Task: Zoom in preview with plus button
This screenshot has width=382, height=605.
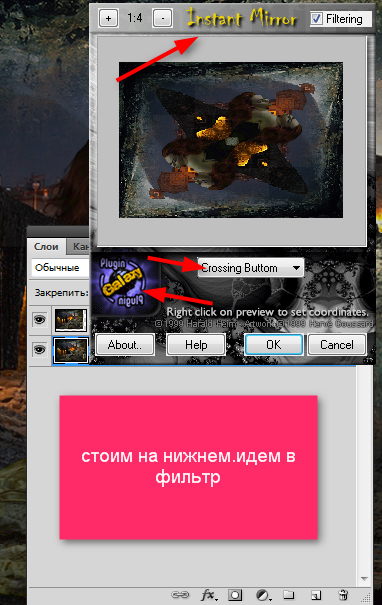Action: coord(108,19)
